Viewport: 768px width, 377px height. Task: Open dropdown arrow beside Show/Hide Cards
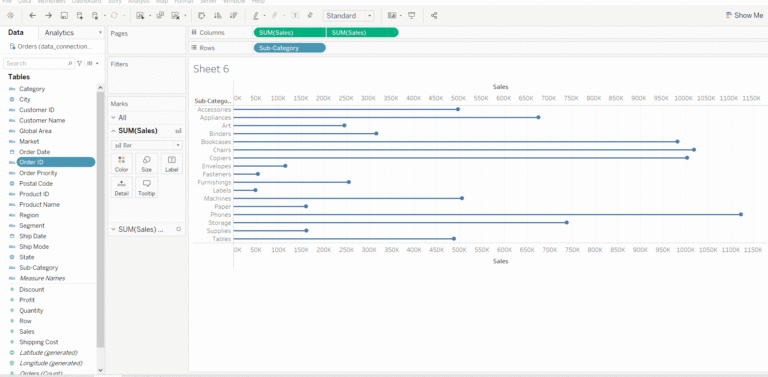(401, 16)
